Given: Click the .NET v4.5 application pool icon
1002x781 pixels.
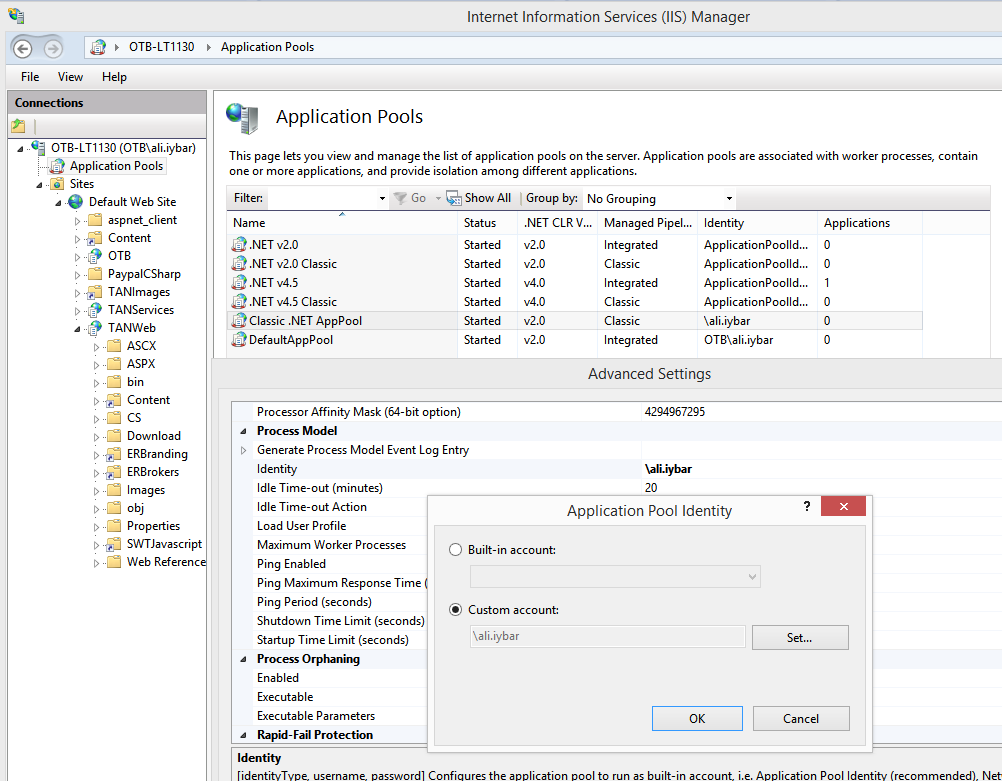Looking at the screenshot, I should (239, 283).
